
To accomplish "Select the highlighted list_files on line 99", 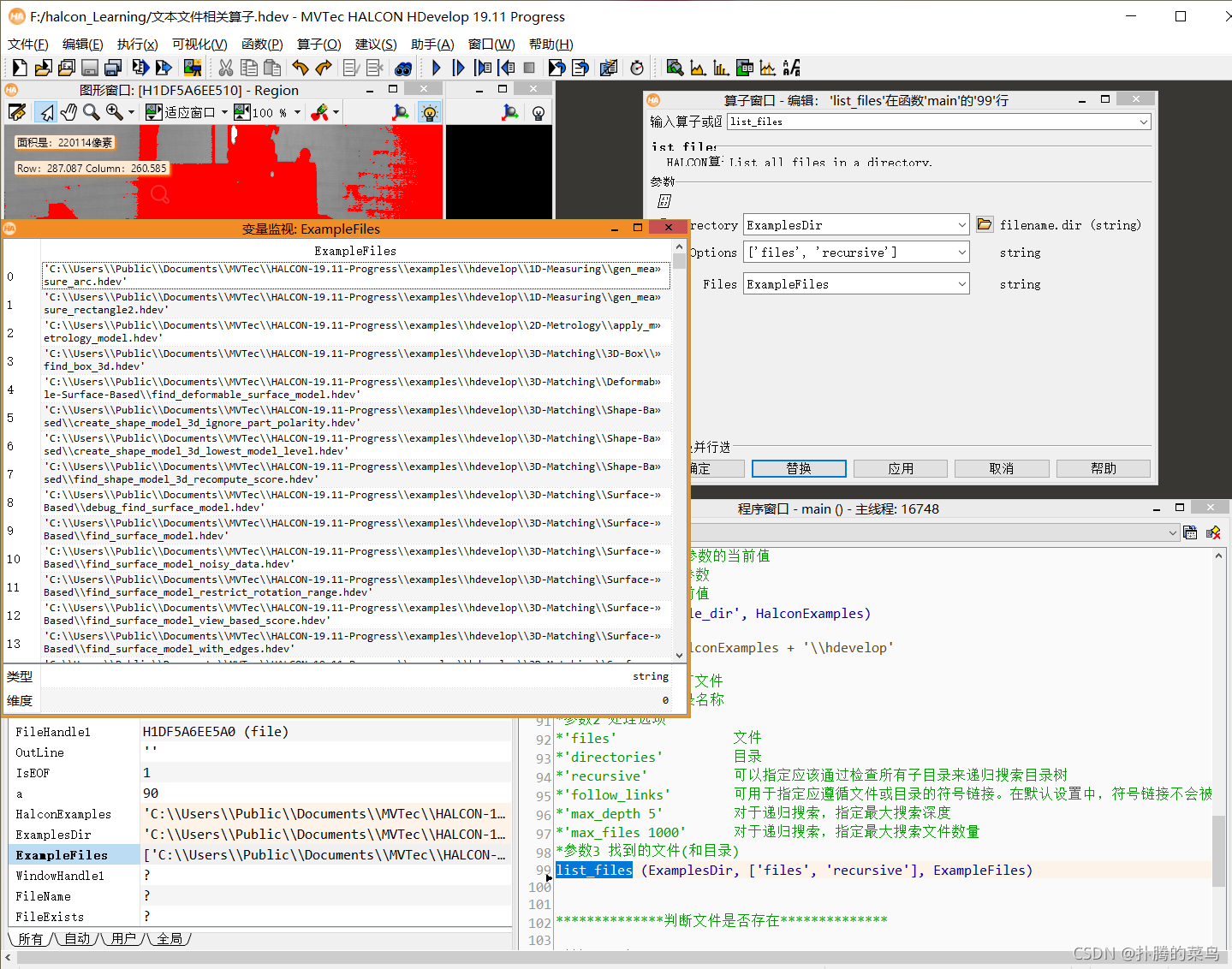I will [594, 870].
